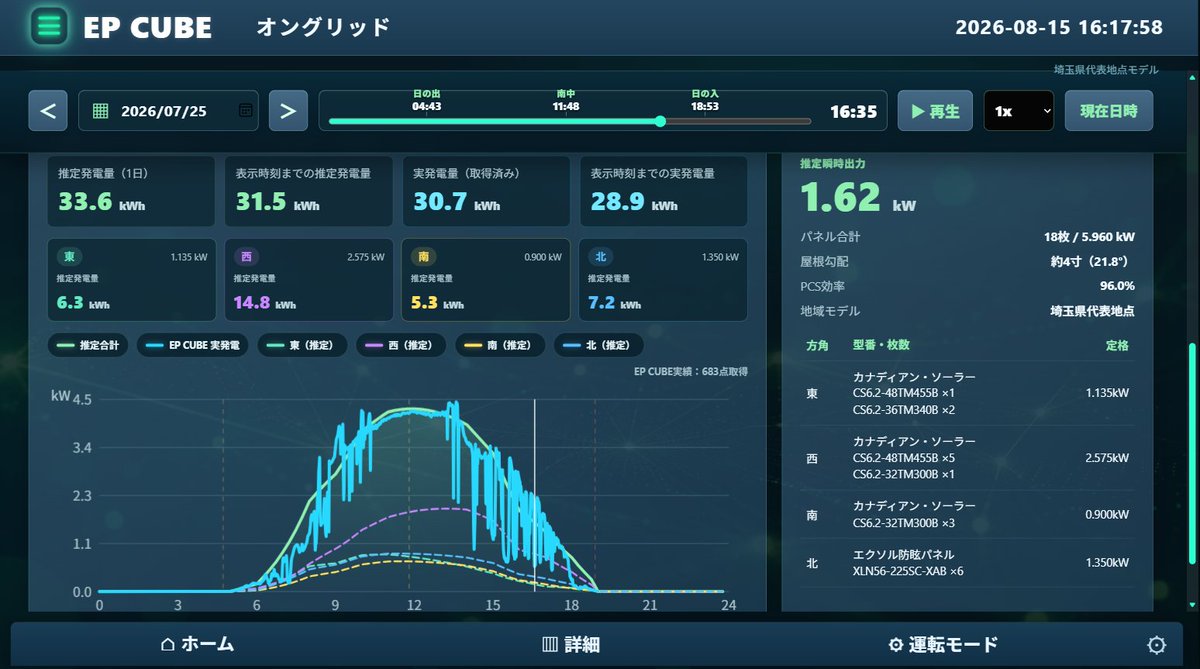
Task: Select the 東 estimated generation card
Action: [x=131, y=279]
